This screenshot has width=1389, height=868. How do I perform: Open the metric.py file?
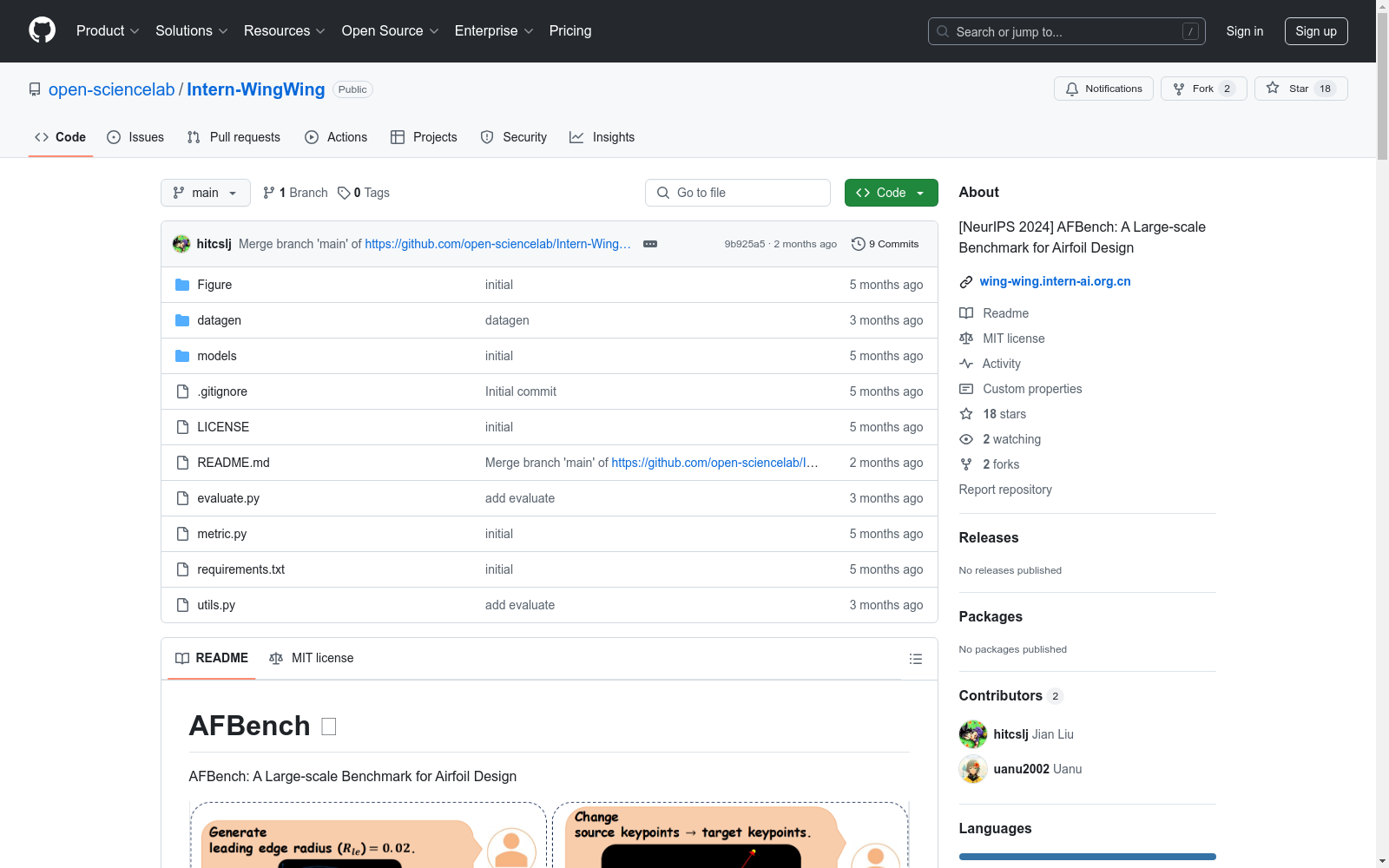tap(222, 534)
